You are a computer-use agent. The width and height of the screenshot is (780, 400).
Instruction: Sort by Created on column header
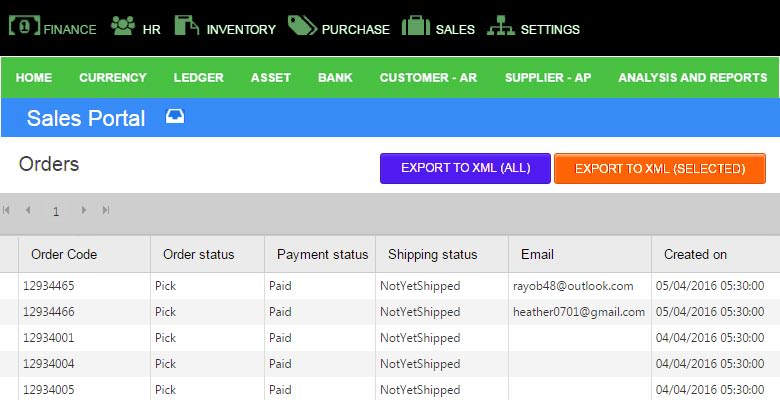point(695,254)
